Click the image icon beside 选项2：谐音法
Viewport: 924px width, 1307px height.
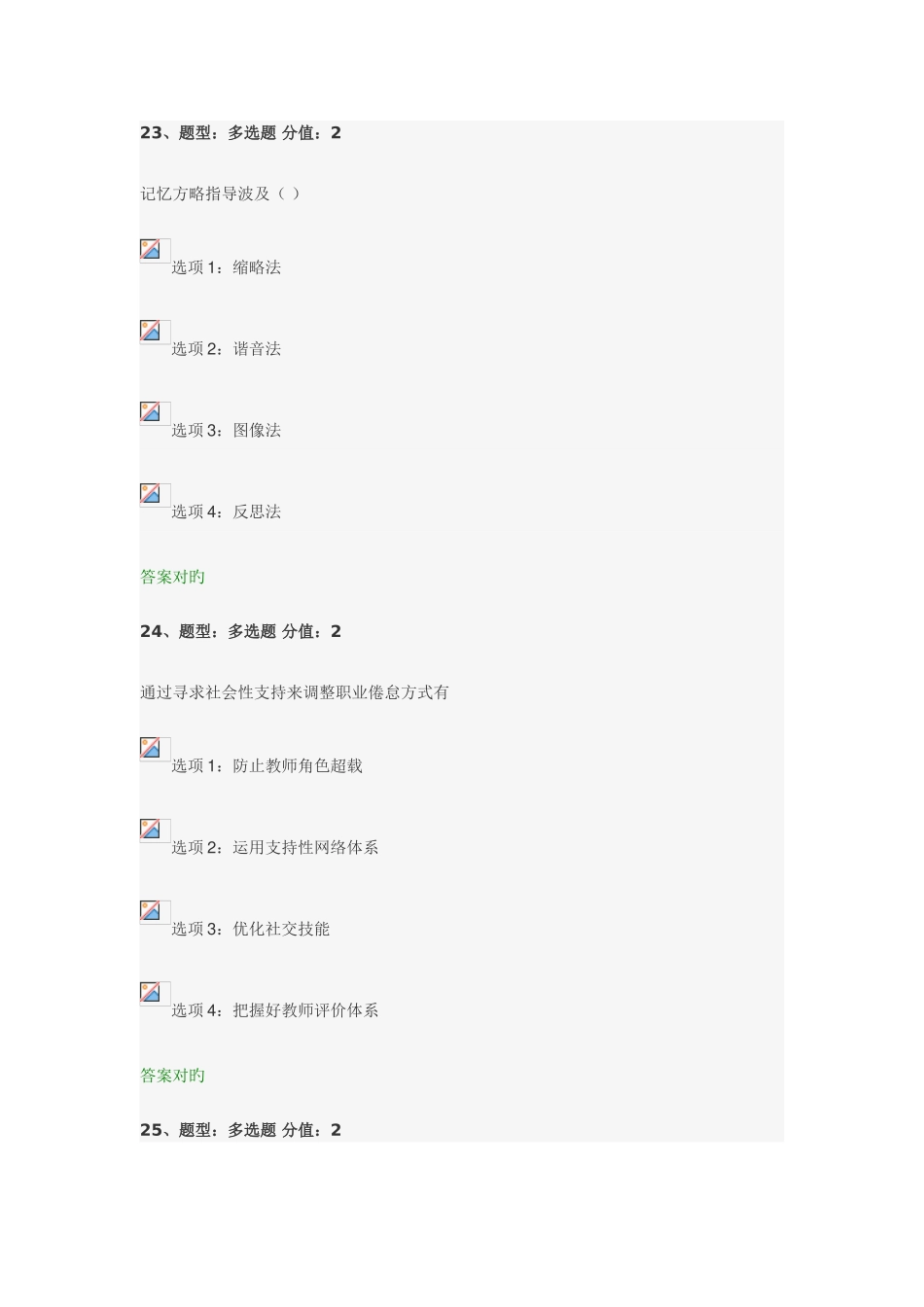pos(152,332)
